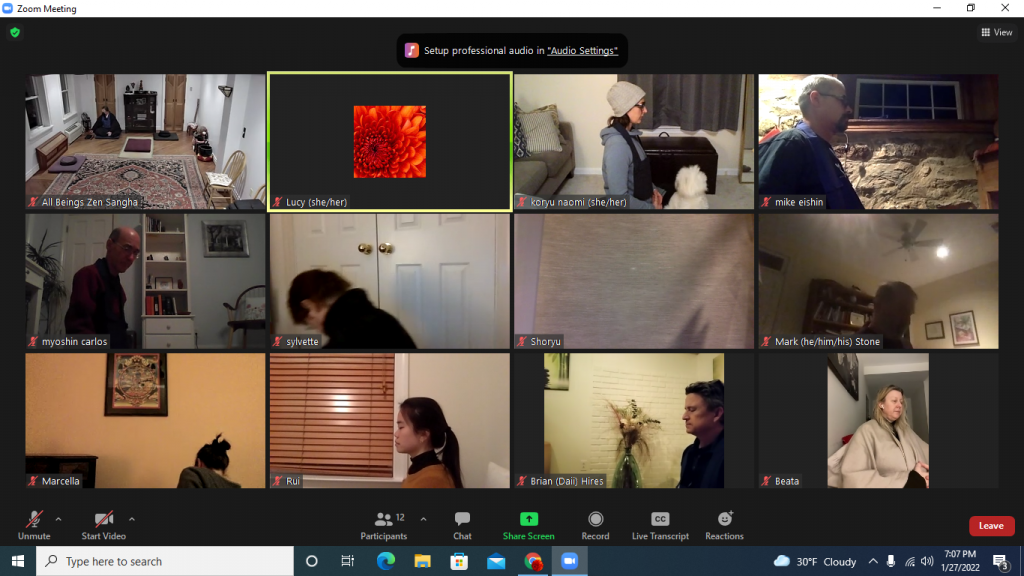1024x576 pixels.
Task: Open Microsoft Store from taskbar
Action: click(x=459, y=561)
